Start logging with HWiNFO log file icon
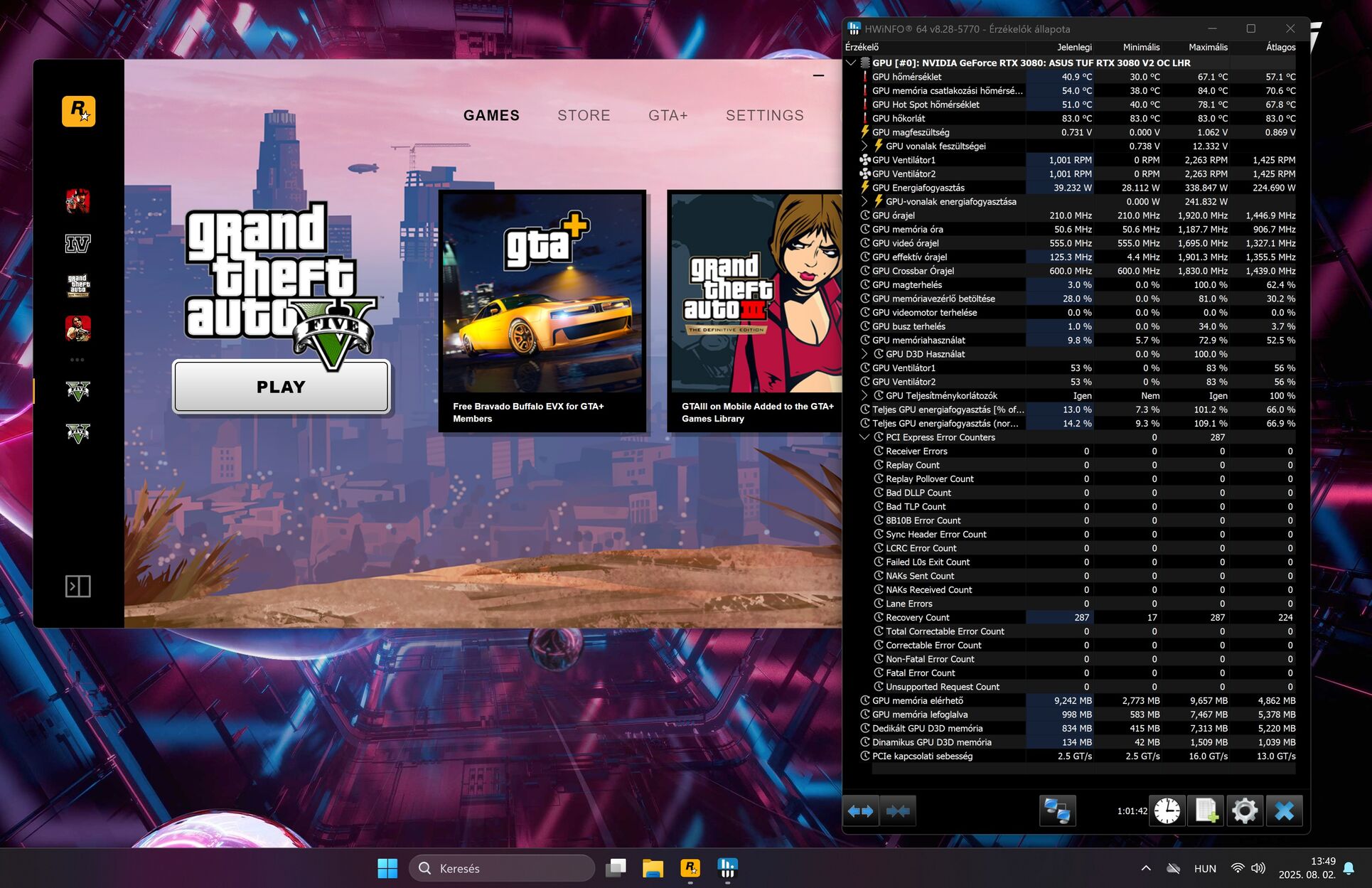The width and height of the screenshot is (1372, 888). [x=1206, y=811]
